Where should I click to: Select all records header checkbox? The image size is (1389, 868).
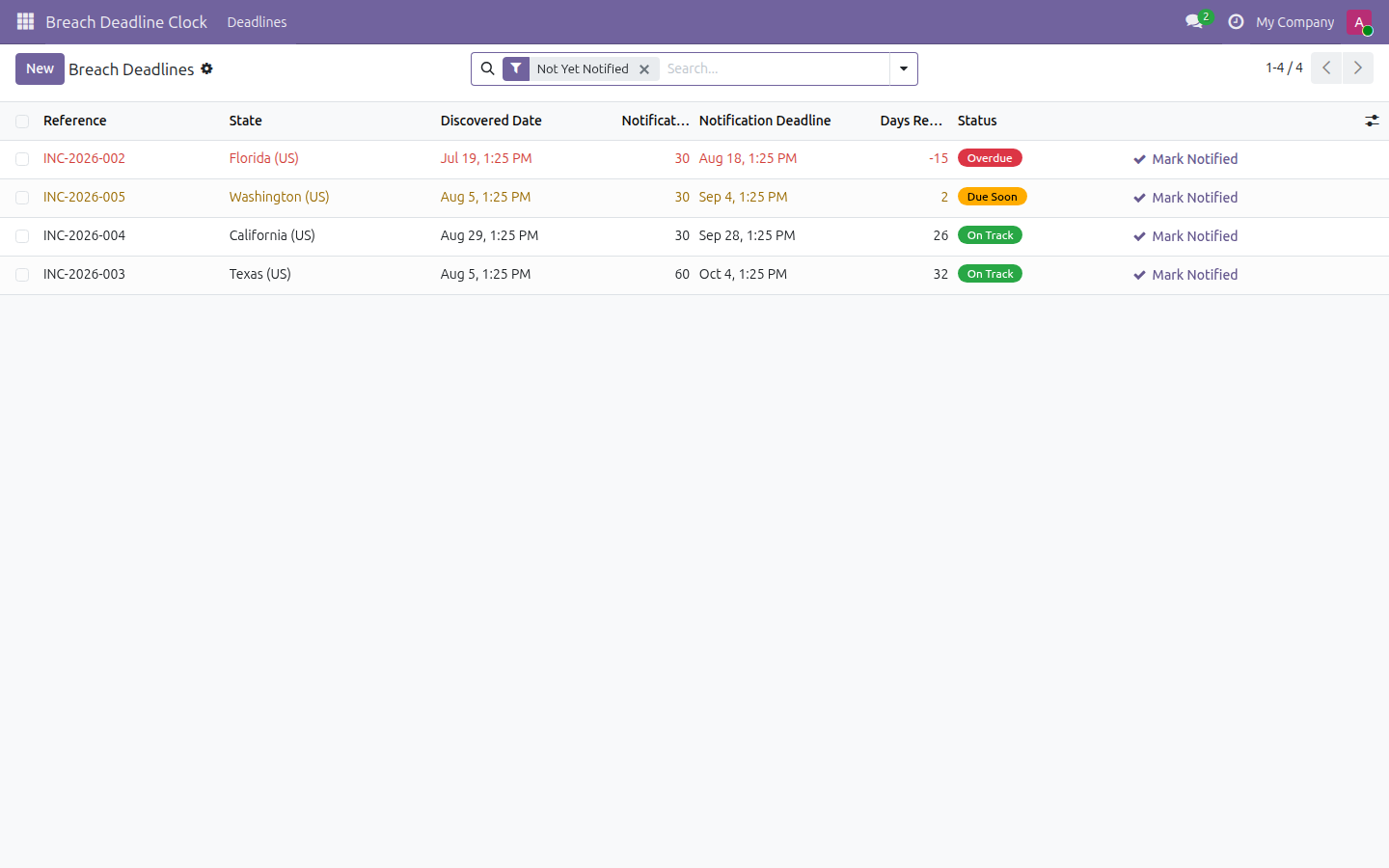pos(22,122)
